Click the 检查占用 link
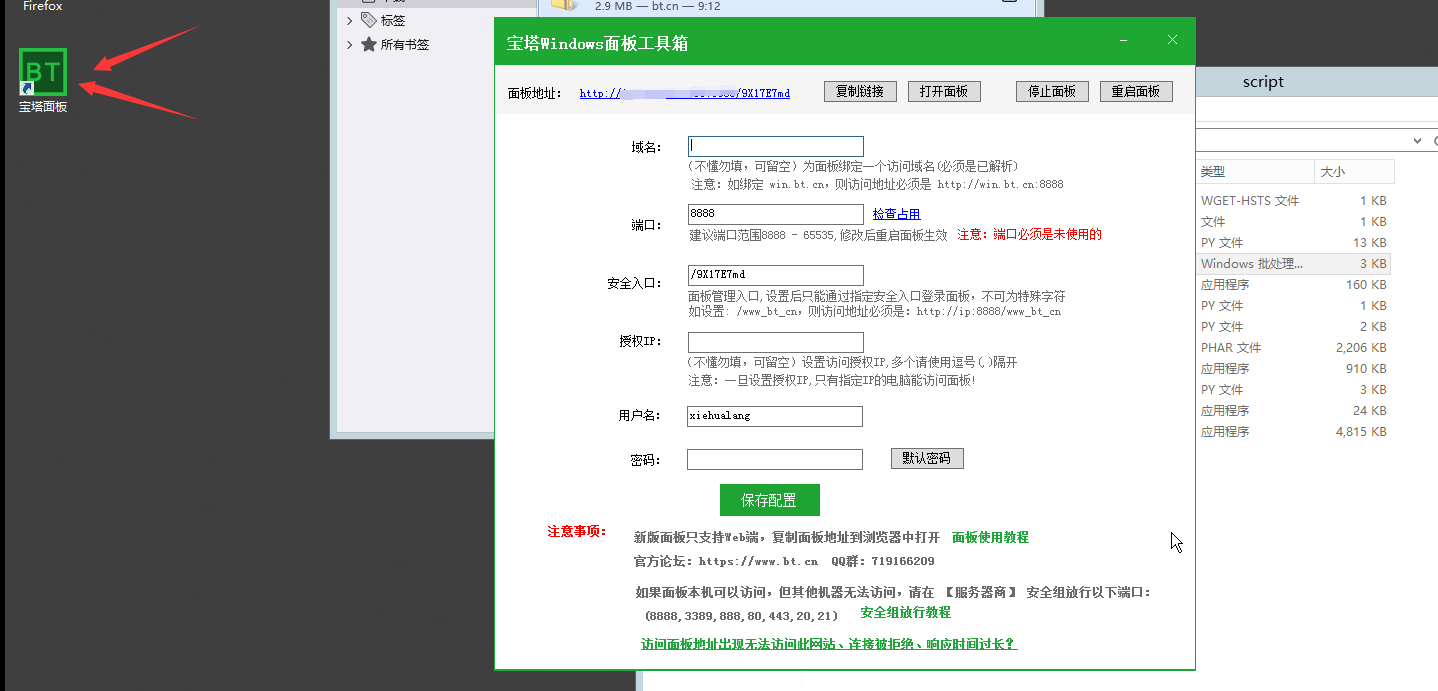The image size is (1438, 691). 896,214
